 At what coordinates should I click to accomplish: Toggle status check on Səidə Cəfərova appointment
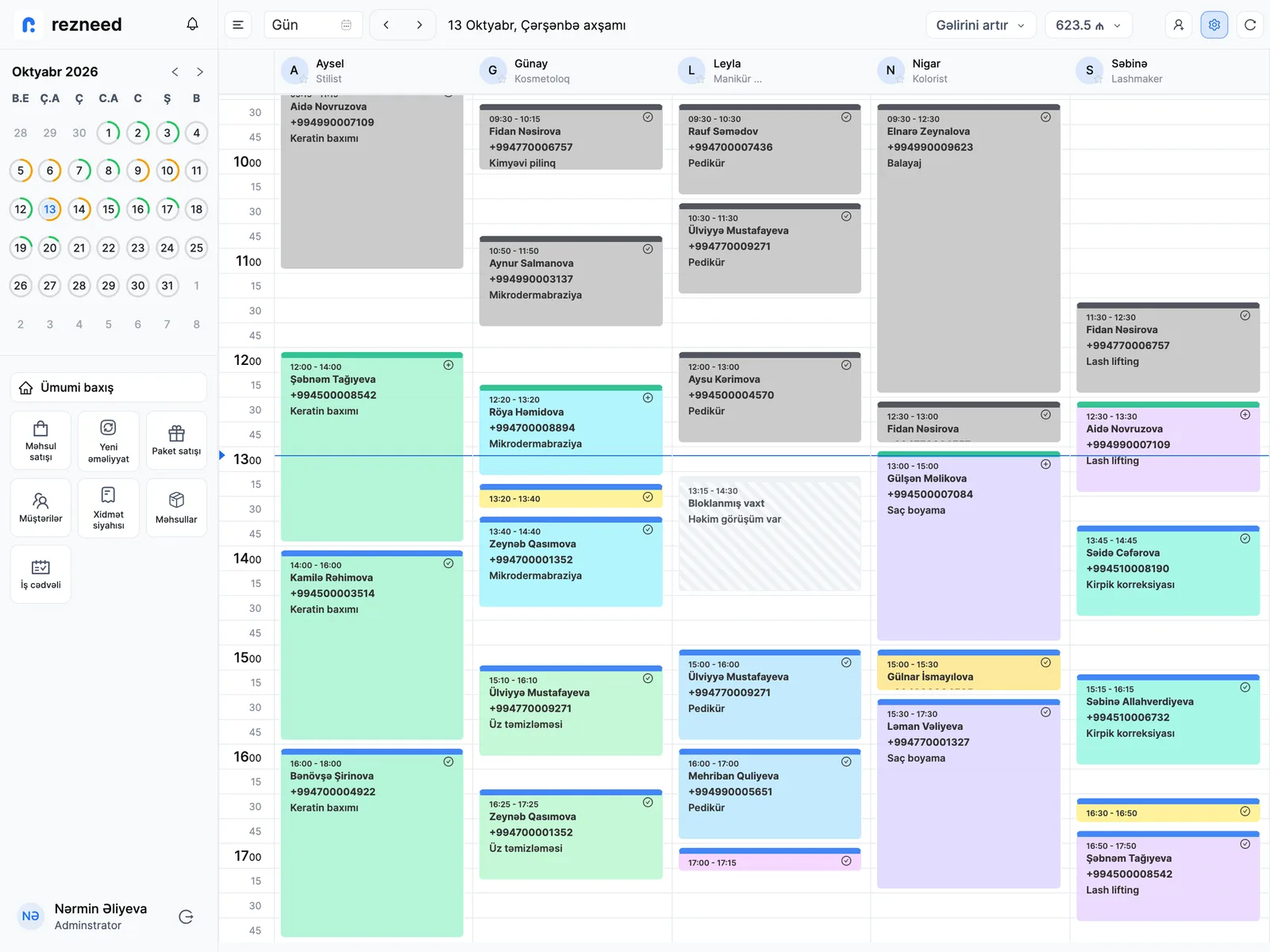pyautogui.click(x=1245, y=539)
